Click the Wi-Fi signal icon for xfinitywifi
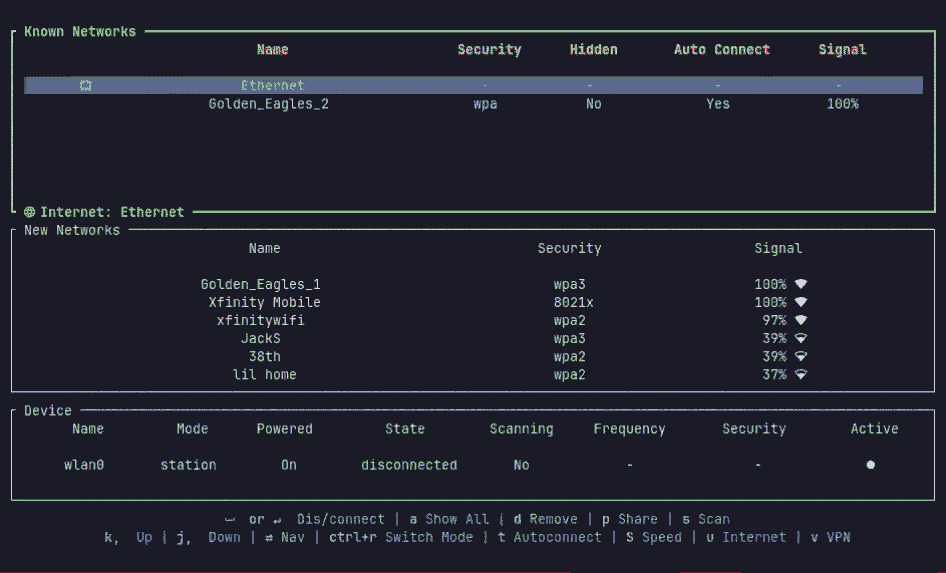The height and width of the screenshot is (573, 946). 801,320
